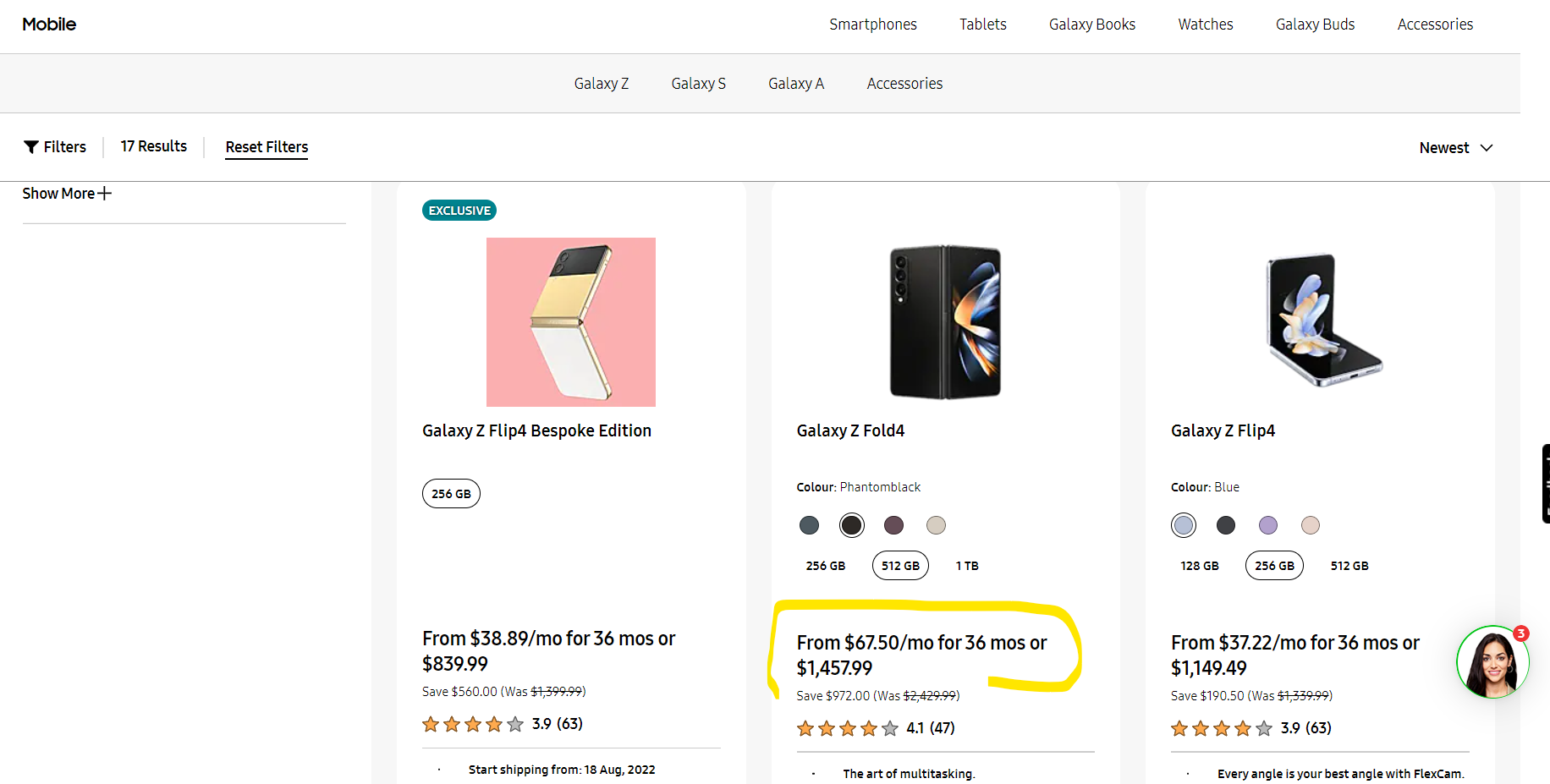Image resolution: width=1550 pixels, height=784 pixels.
Task: Click Reset Filters link
Action: [267, 147]
